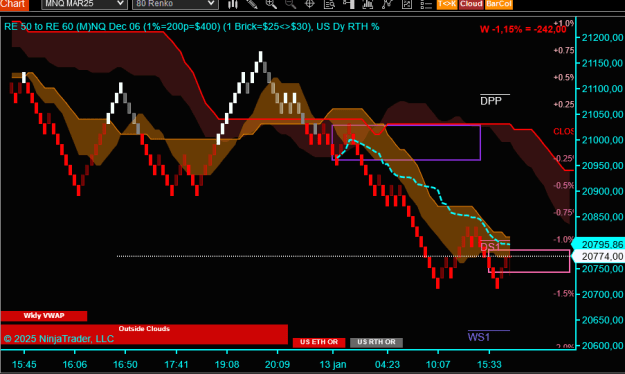This screenshot has width=625, height=374.
Task: Open the chart properties list icon
Action: click(426, 4)
